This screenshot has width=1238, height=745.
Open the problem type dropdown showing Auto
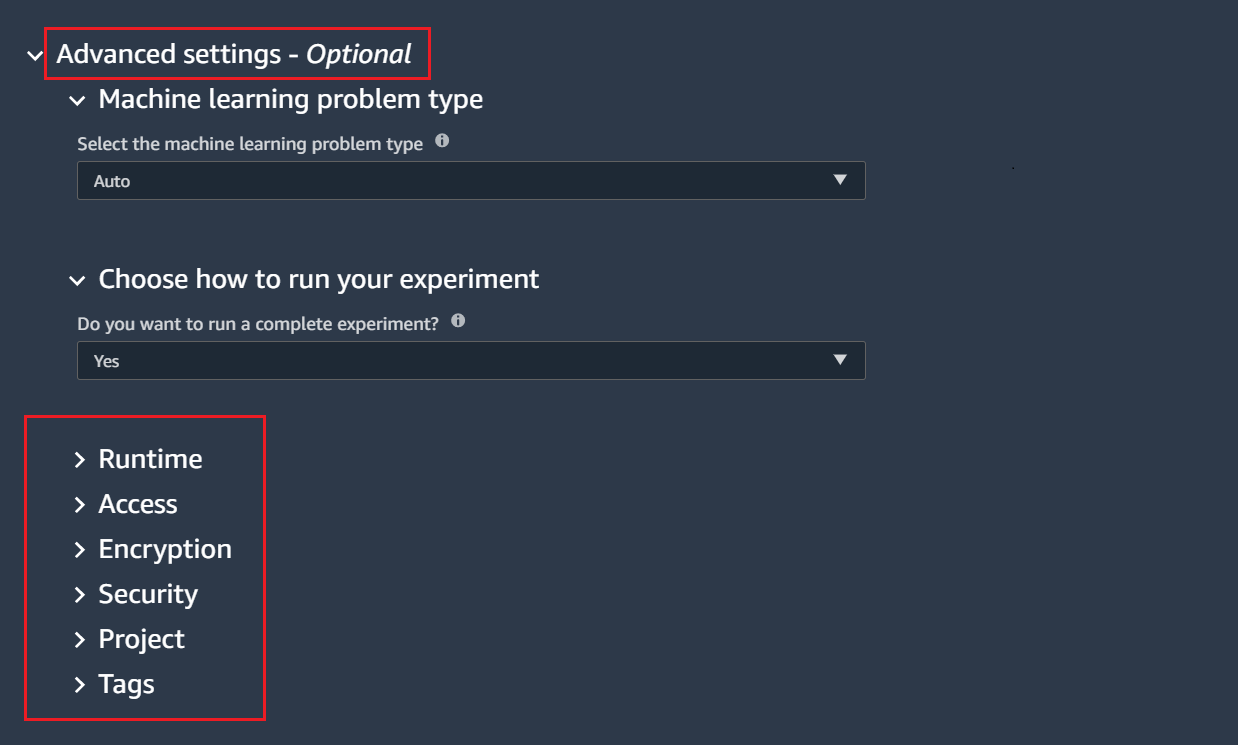471,181
